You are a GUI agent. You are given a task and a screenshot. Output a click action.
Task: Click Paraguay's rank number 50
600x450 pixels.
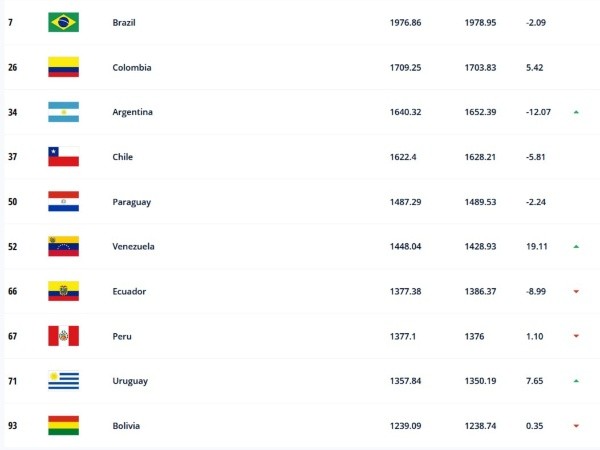(x=11, y=202)
